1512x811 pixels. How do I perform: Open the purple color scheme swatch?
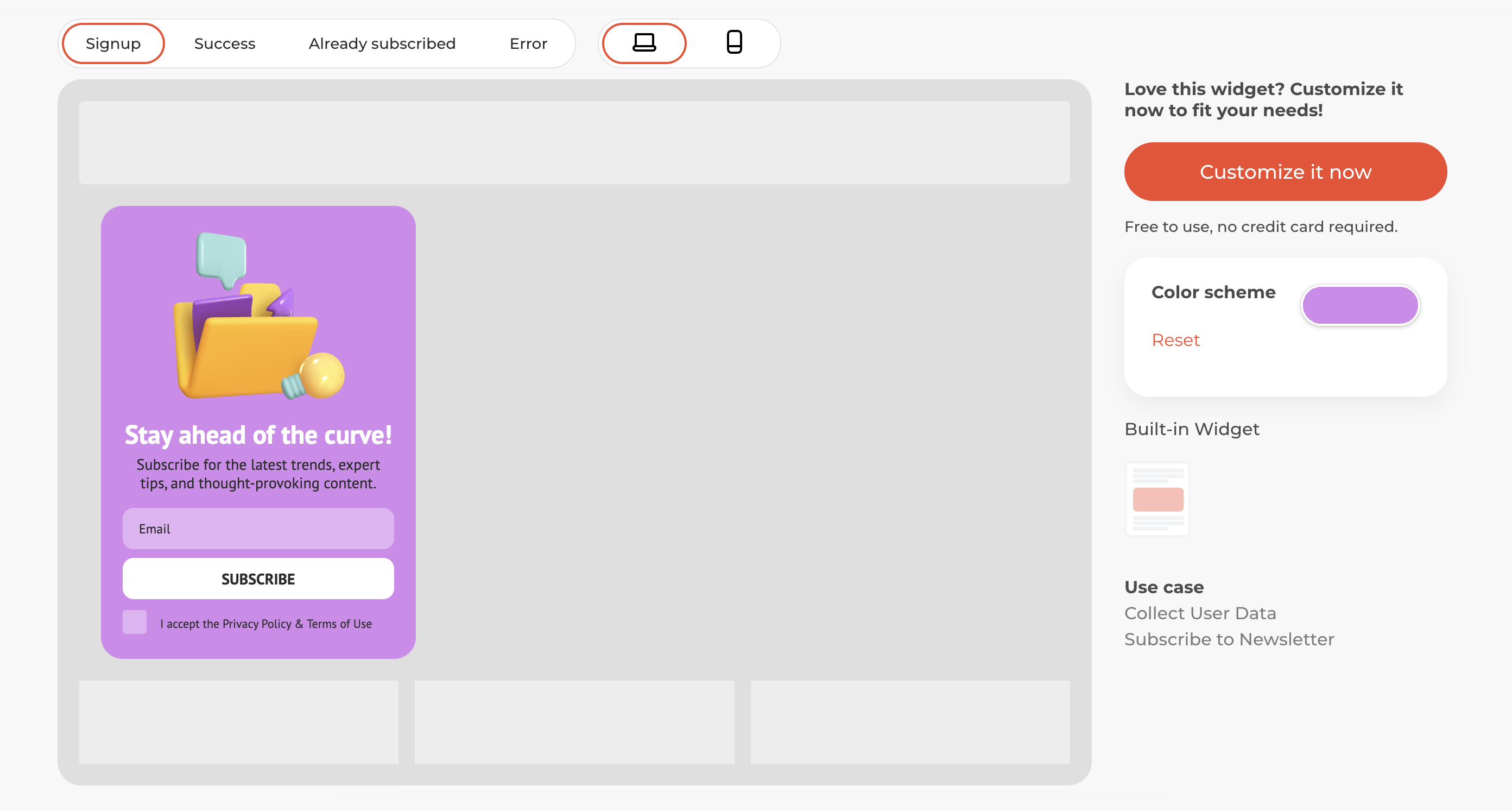tap(1360, 305)
